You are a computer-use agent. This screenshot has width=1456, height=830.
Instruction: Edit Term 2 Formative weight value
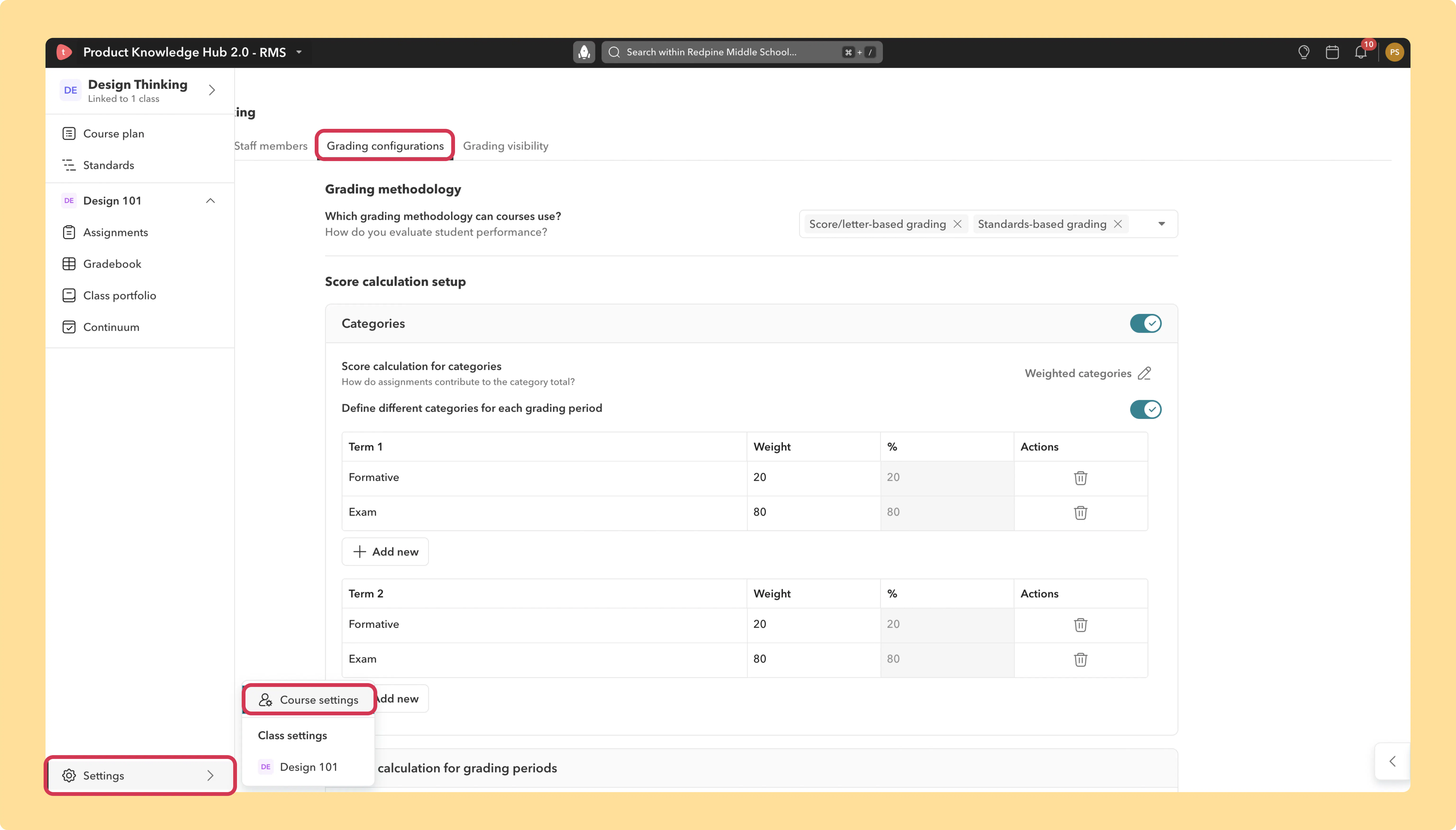(813, 625)
